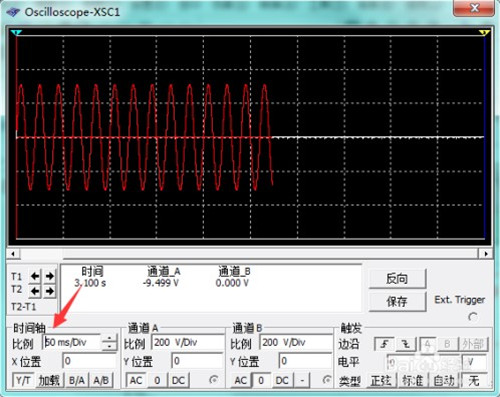Click Channel B terminal radio indicator
The width and height of the screenshot is (500, 397).
click(x=327, y=380)
